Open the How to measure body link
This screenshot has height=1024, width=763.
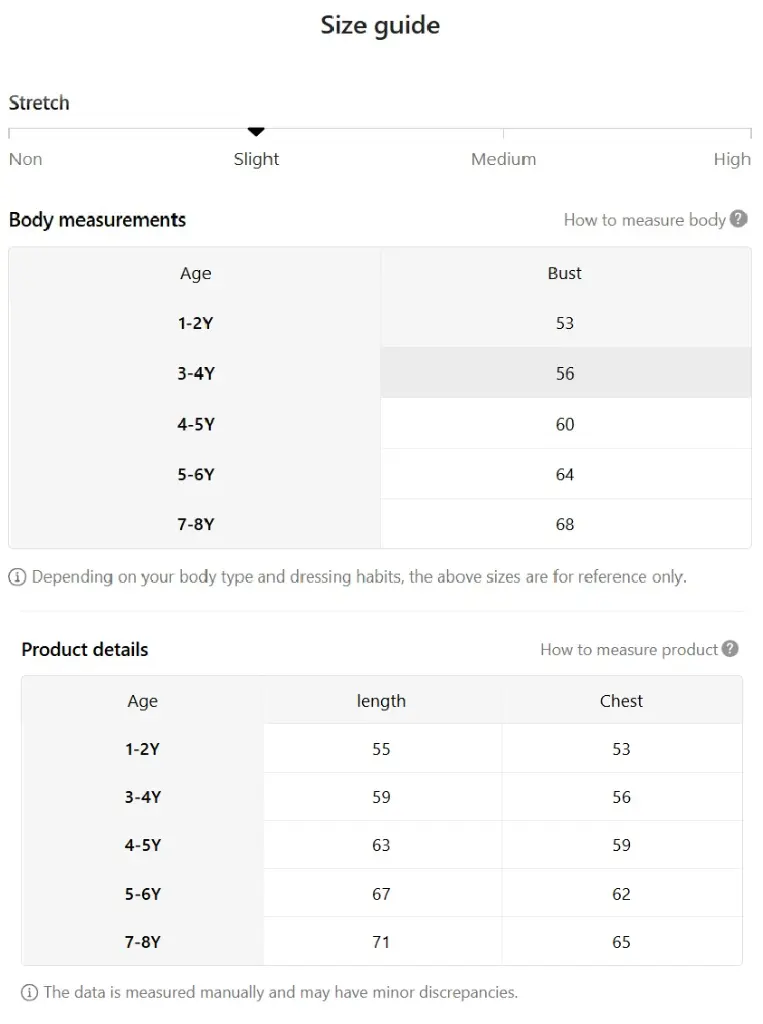pos(644,220)
